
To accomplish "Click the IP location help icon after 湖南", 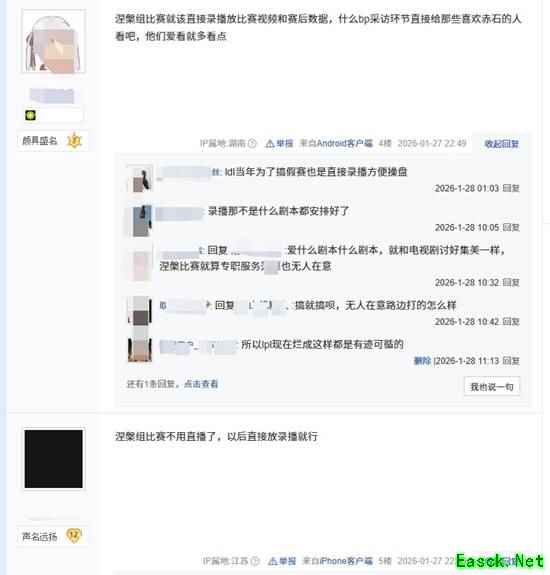I will click(x=252, y=143).
